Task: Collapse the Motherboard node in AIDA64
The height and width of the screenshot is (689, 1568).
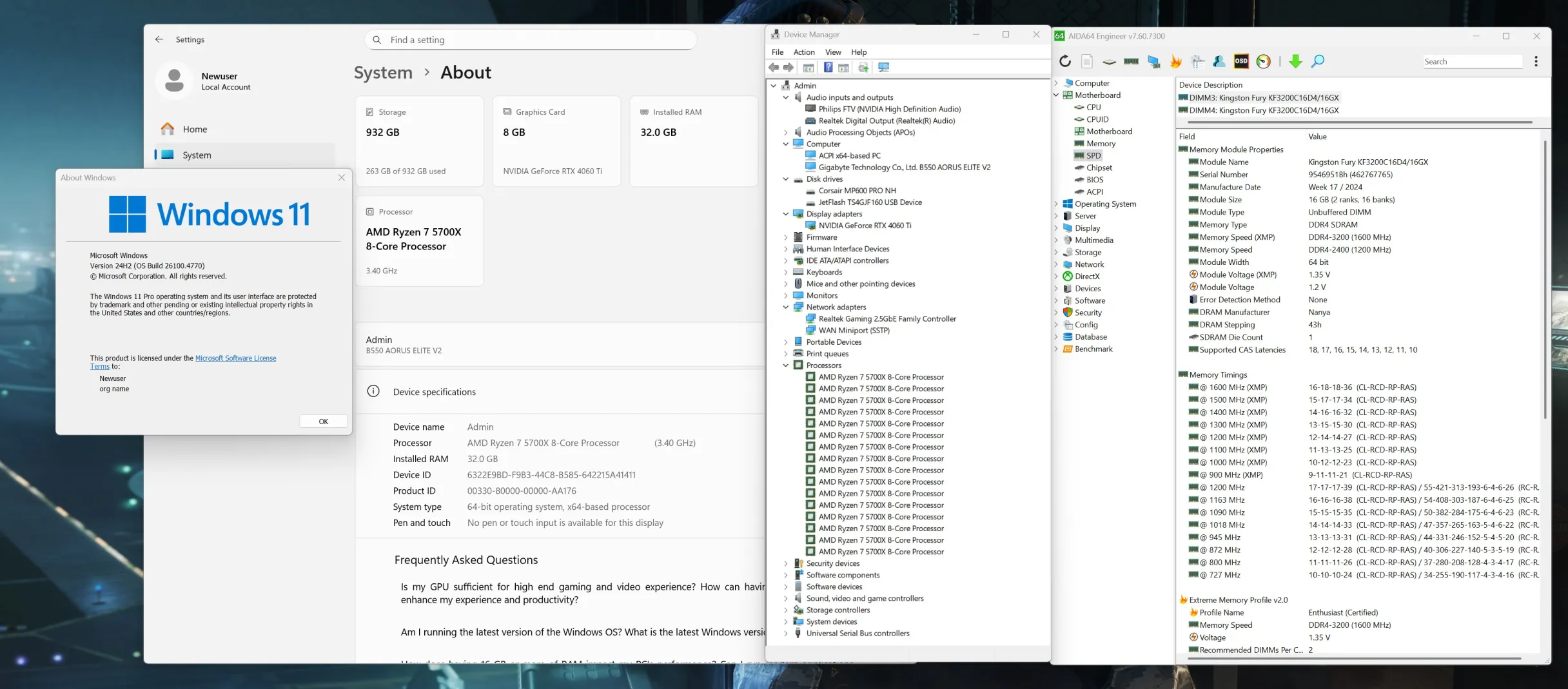Action: point(1056,95)
